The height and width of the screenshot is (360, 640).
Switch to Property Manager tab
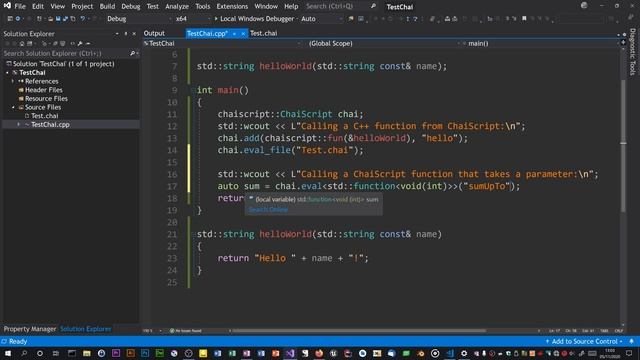click(x=30, y=329)
